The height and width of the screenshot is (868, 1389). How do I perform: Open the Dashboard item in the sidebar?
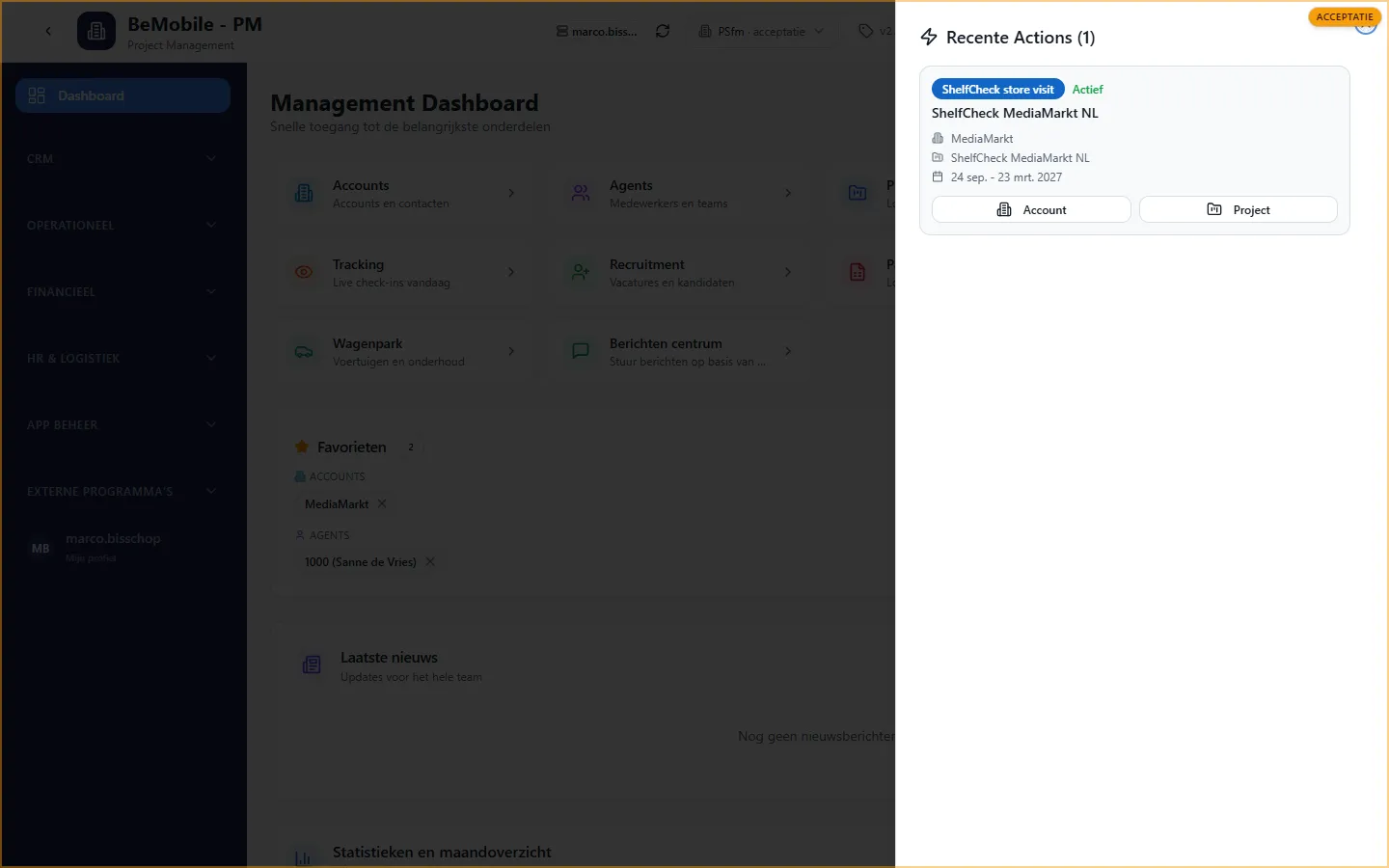pyautogui.click(x=123, y=95)
